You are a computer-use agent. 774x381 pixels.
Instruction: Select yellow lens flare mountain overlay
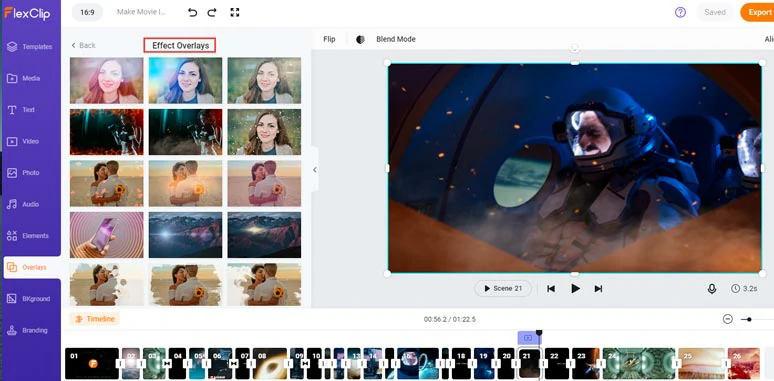(x=264, y=235)
